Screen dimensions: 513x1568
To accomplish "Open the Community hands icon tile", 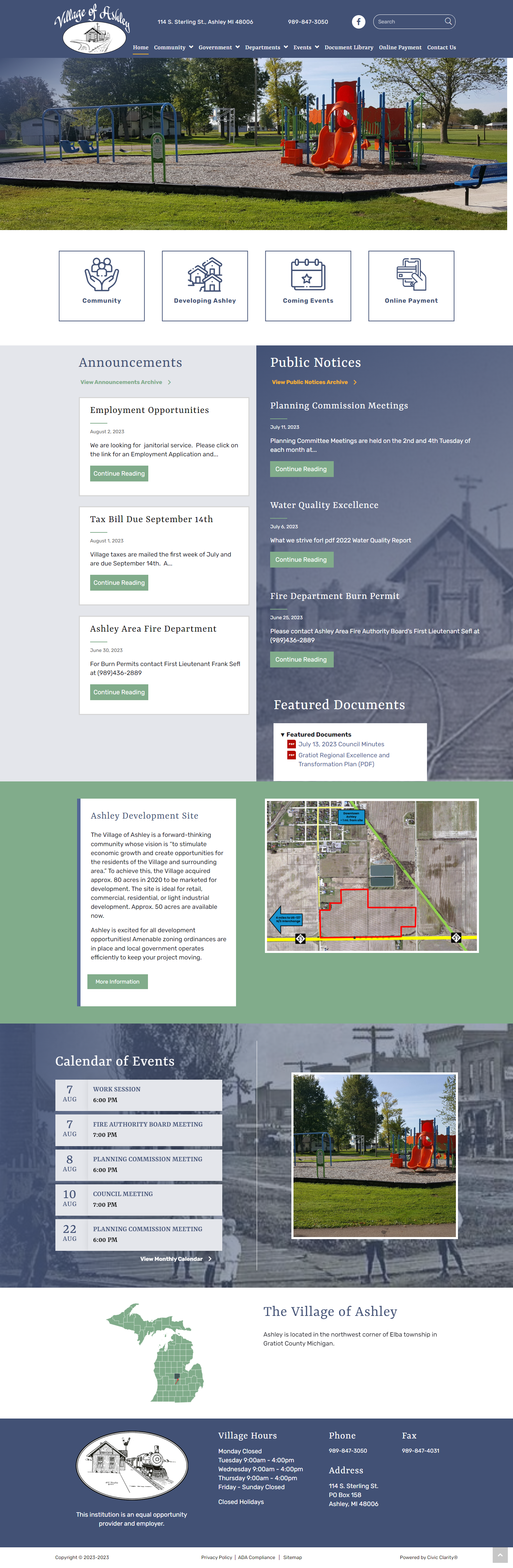I will [101, 274].
